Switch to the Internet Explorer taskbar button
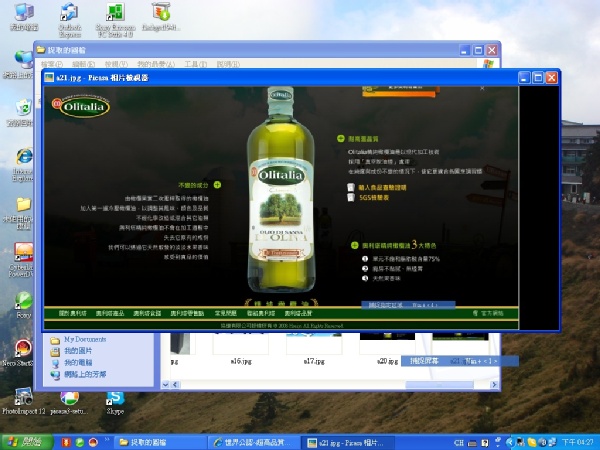The image size is (600, 450). click(x=254, y=443)
